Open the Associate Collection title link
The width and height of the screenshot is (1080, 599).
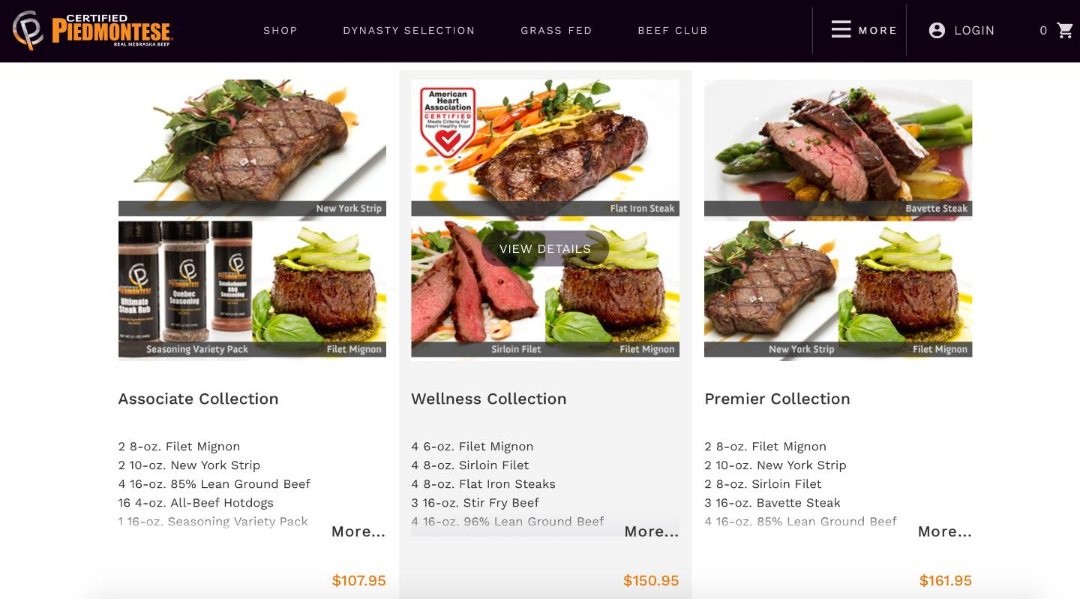(198, 399)
